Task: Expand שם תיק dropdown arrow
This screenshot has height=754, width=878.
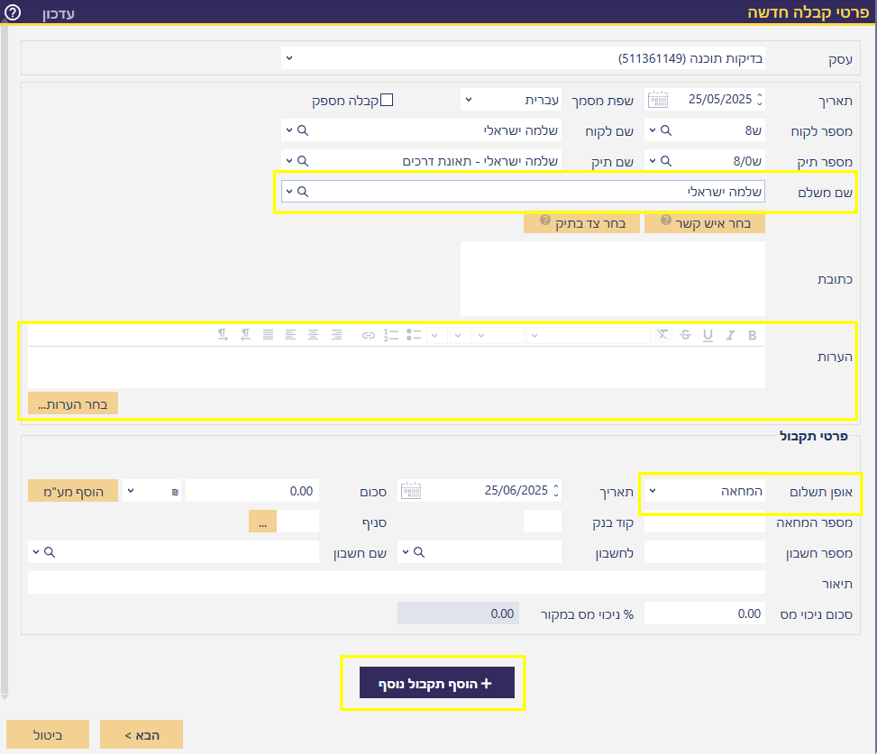Action: point(289,161)
